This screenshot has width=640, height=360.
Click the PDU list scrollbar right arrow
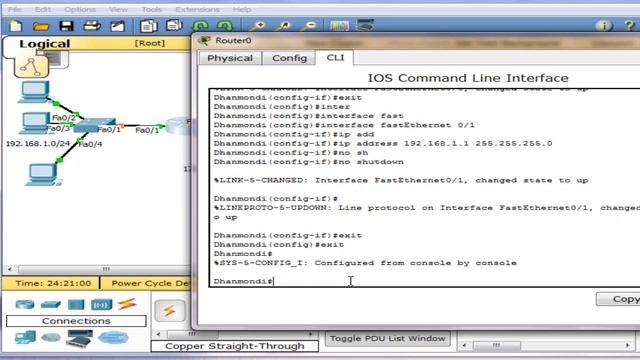(628, 345)
